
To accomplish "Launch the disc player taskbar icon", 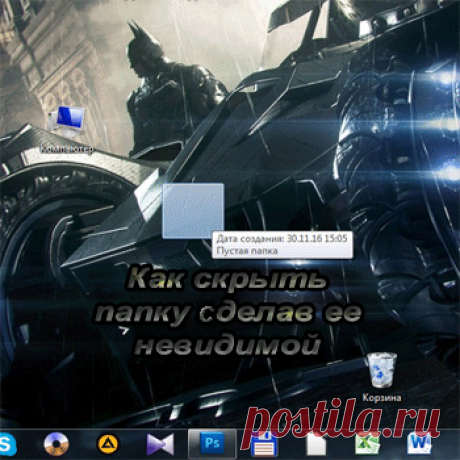I will pyautogui.click(x=56, y=444).
